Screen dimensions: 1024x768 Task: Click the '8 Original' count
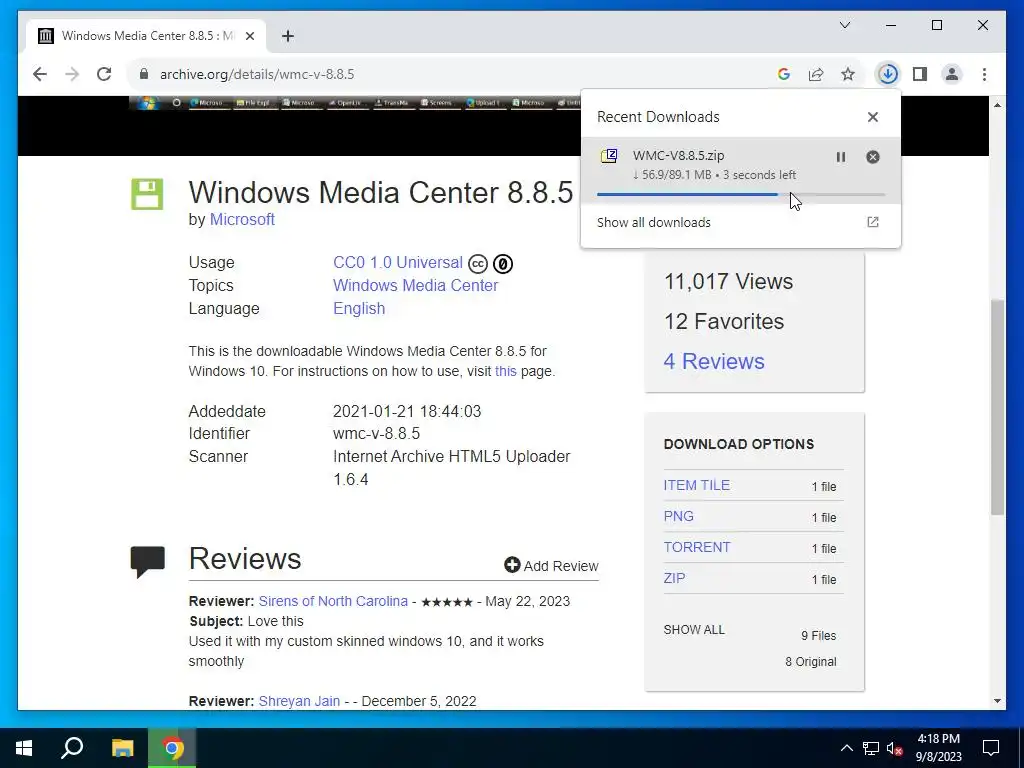[x=810, y=662]
